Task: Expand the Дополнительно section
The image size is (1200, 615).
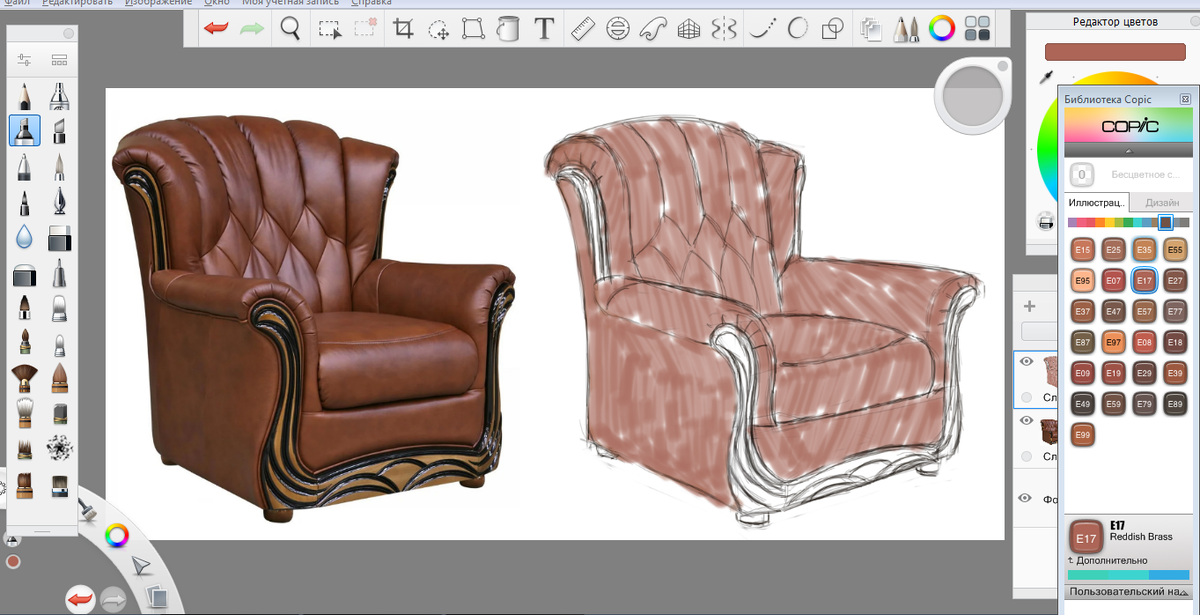Action: pyautogui.click(x=1108, y=560)
